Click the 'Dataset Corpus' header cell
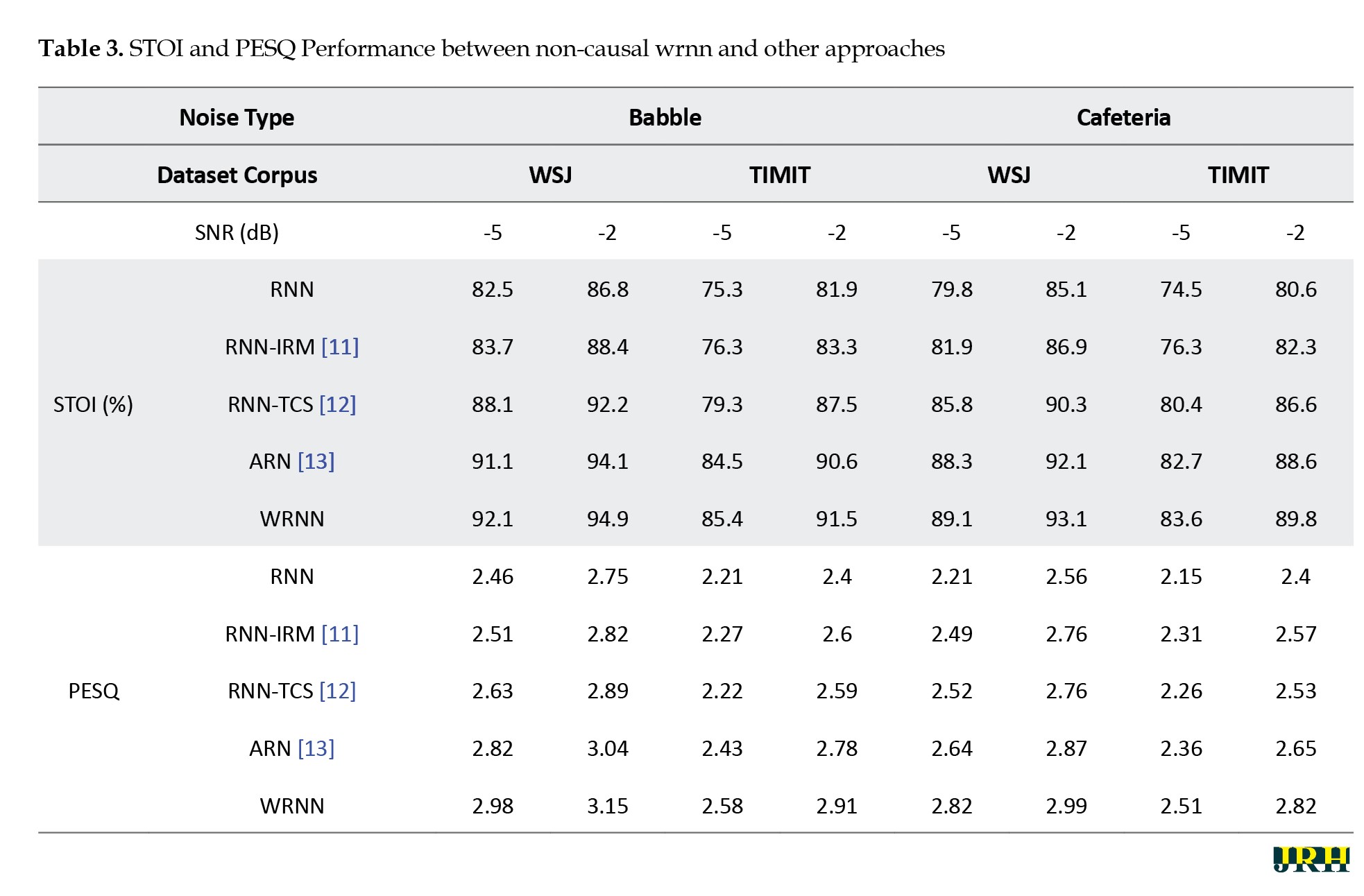Image resolution: width=1364 pixels, height=896 pixels. [237, 175]
